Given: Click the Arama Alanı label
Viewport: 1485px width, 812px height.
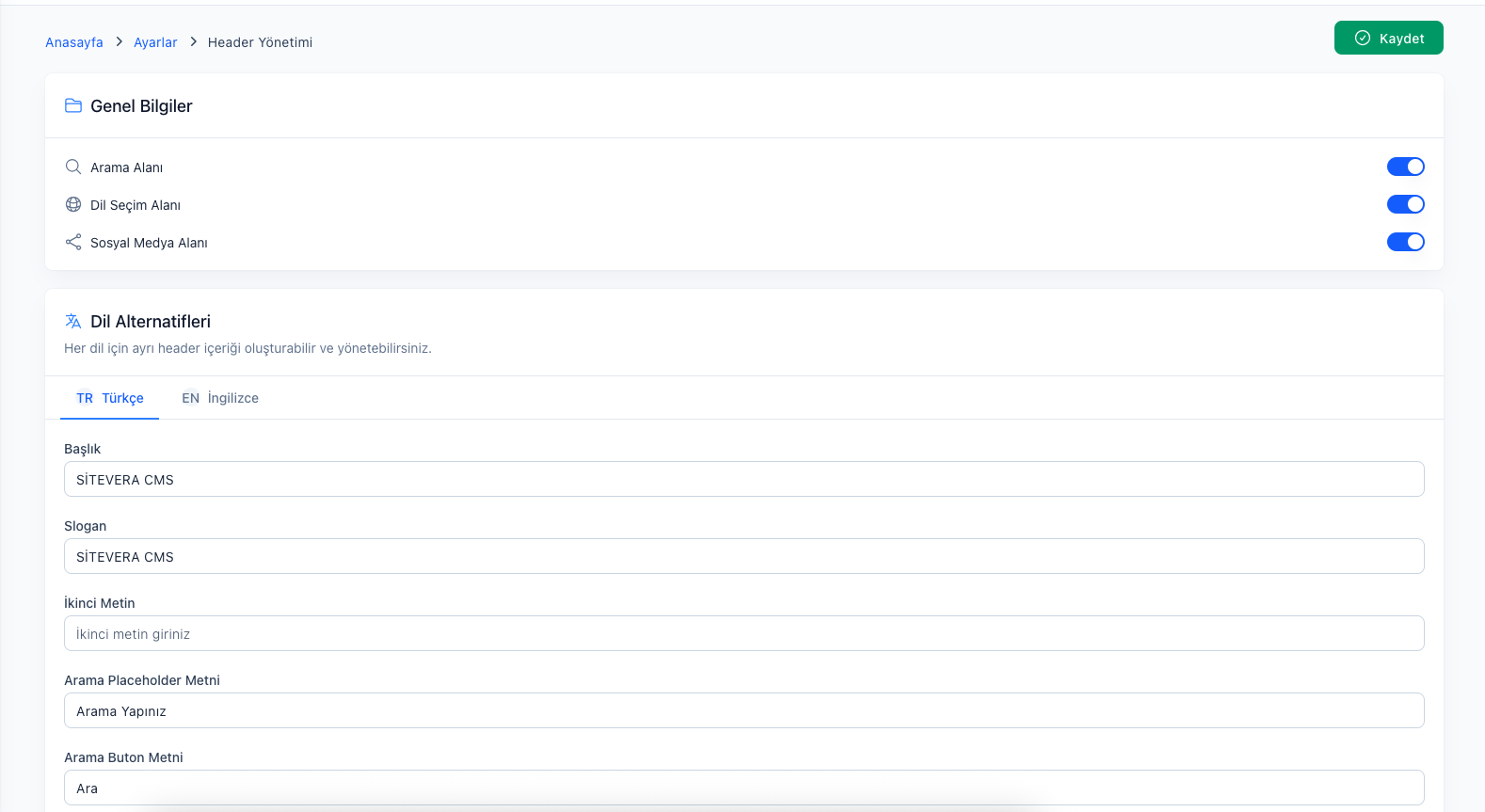Looking at the screenshot, I should coord(126,167).
